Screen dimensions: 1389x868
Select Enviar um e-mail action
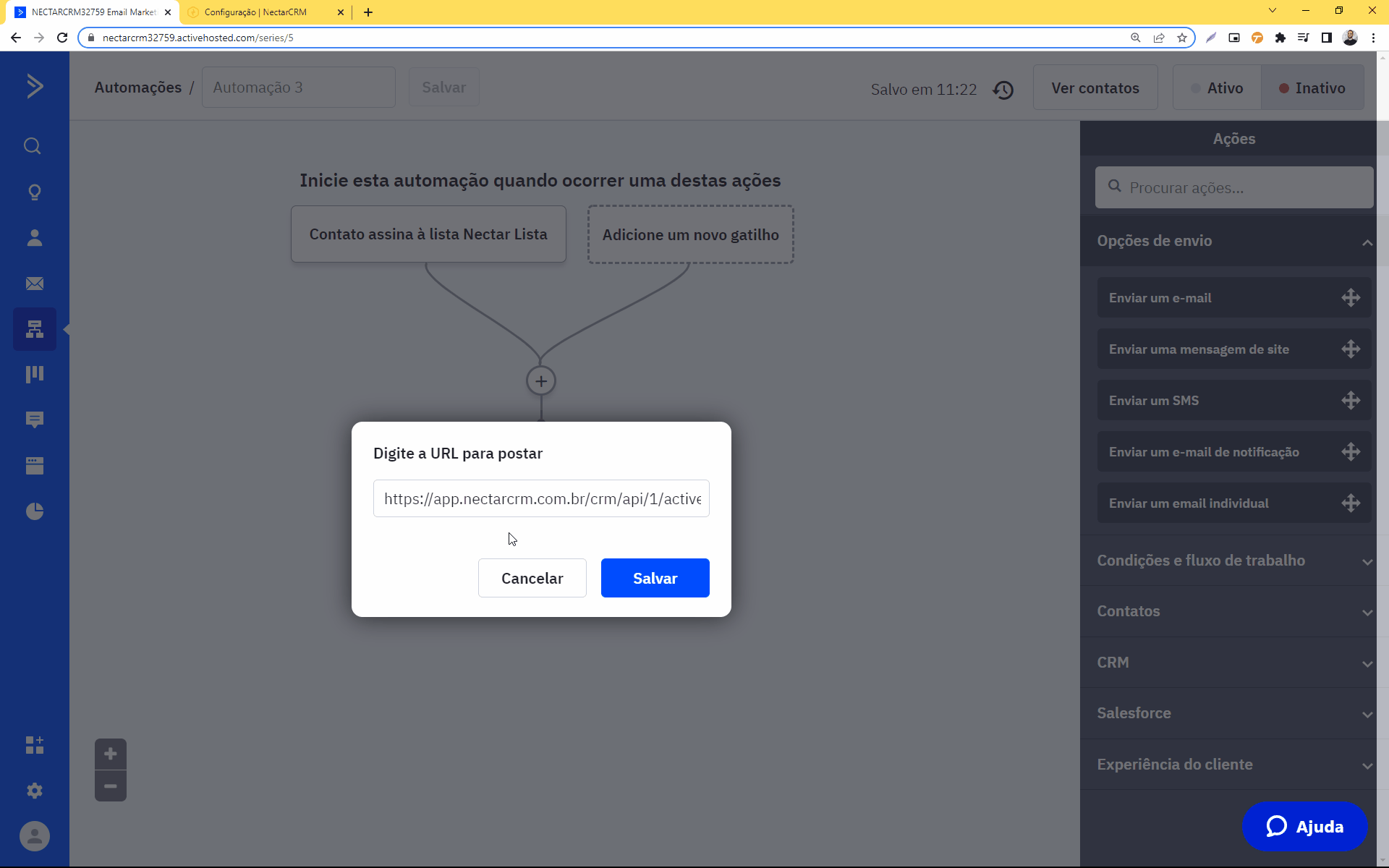(1234, 298)
